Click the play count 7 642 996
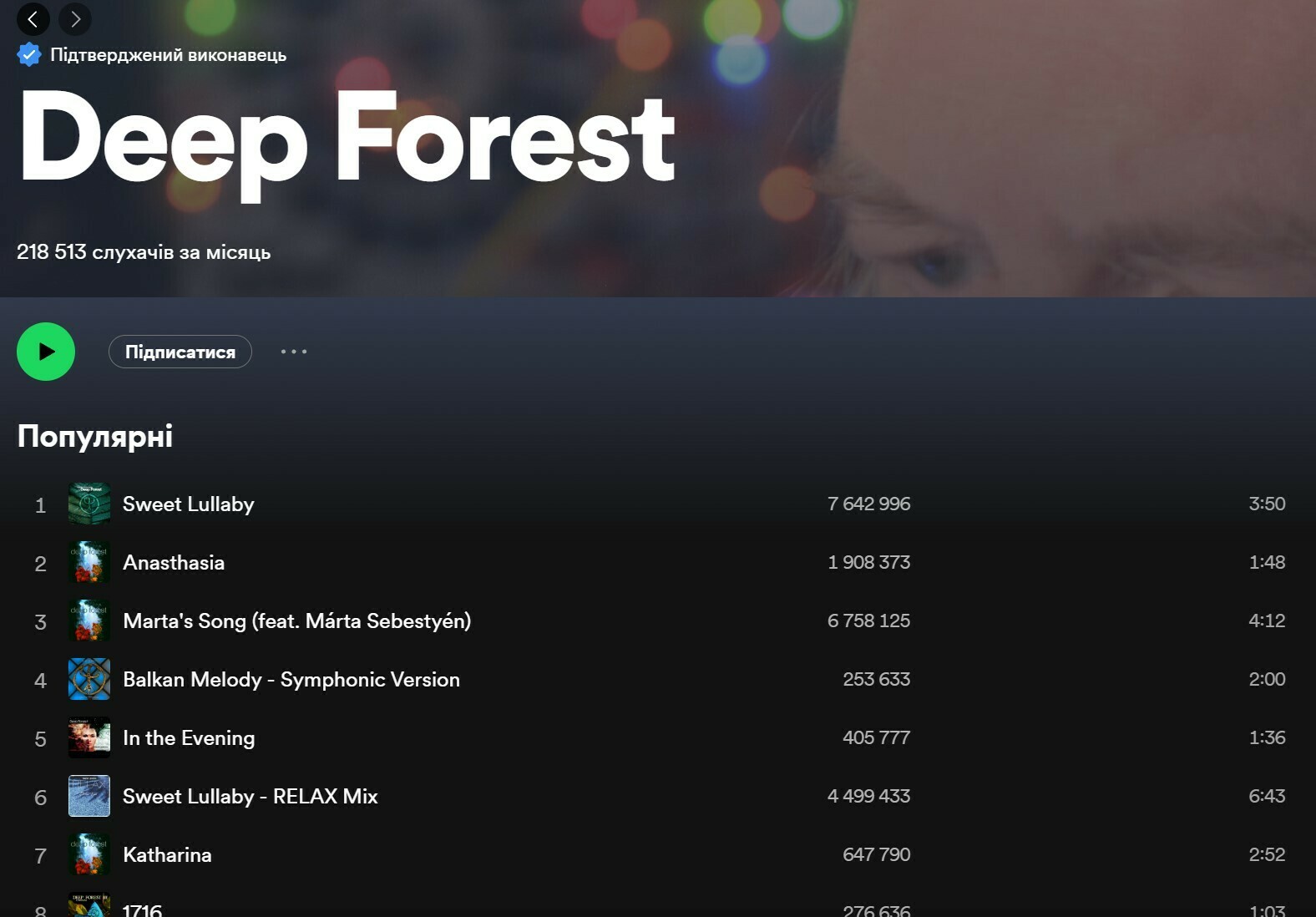Viewport: 1316px width, 917px height. coord(869,504)
